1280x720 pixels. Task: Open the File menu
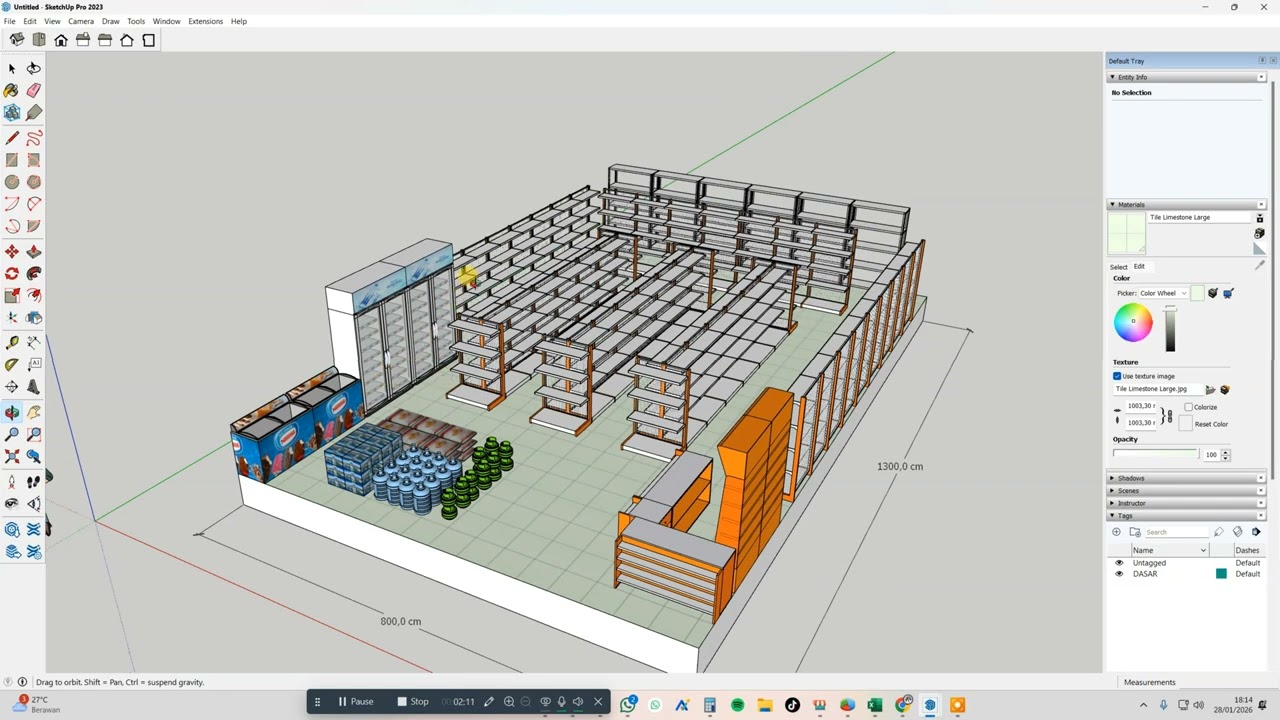9,21
